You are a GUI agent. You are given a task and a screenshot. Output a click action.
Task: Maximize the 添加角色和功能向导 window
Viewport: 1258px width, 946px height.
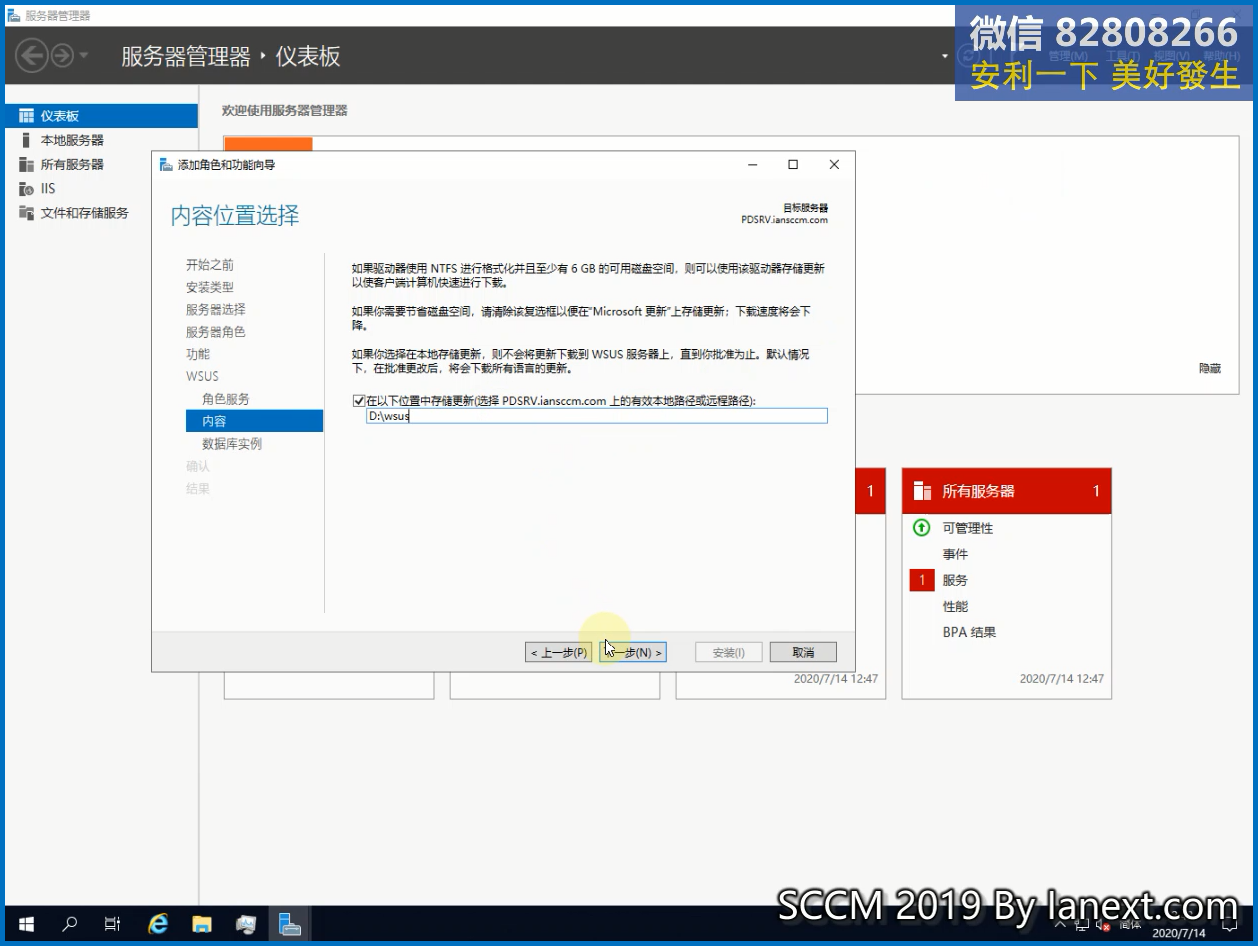click(x=793, y=165)
